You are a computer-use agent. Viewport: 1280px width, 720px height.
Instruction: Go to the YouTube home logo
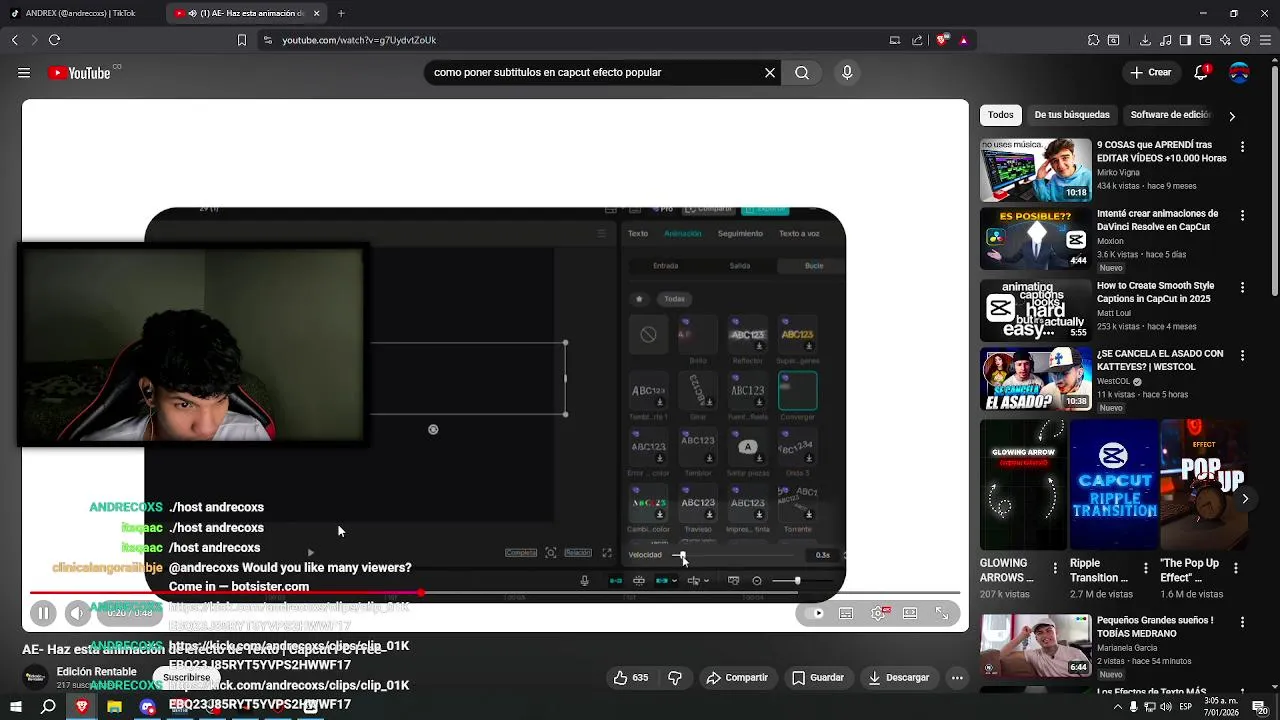click(79, 73)
